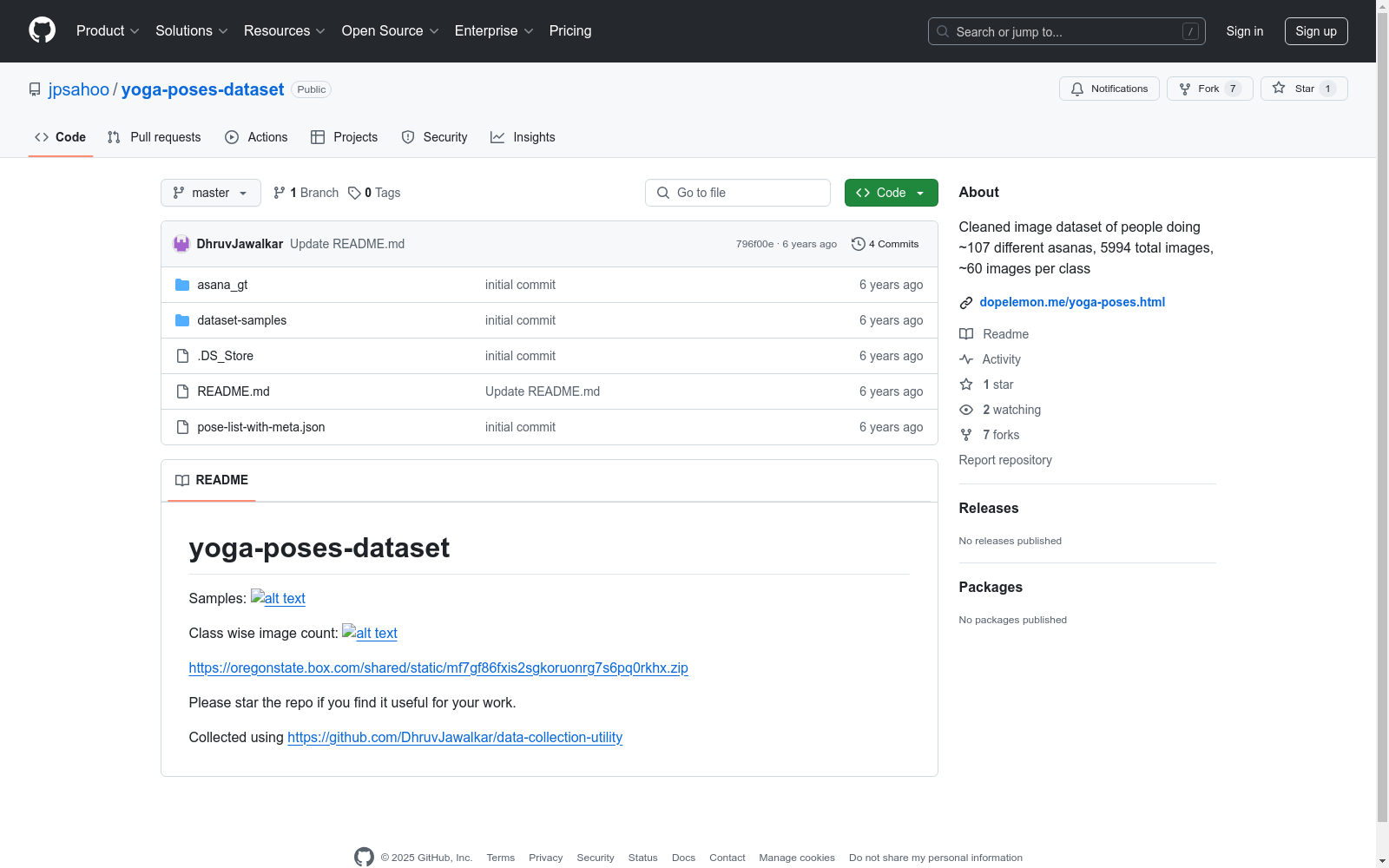Open the master branch selector
This screenshot has height=868, width=1389.
[211, 193]
